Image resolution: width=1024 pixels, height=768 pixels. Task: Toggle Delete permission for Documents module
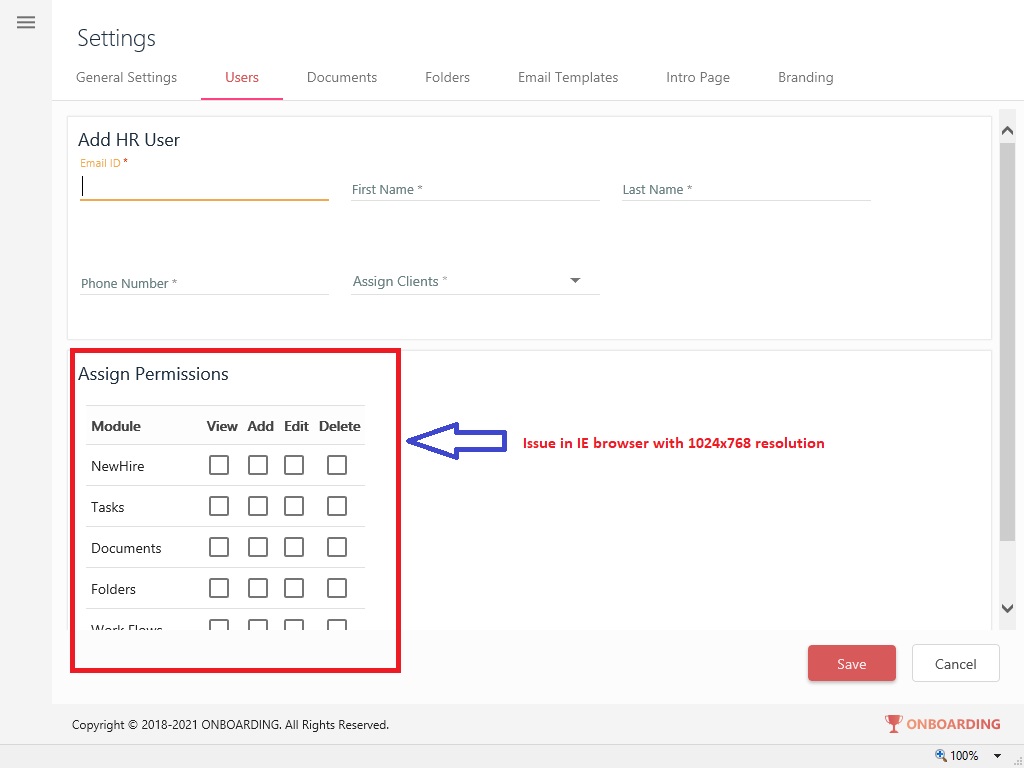click(337, 547)
